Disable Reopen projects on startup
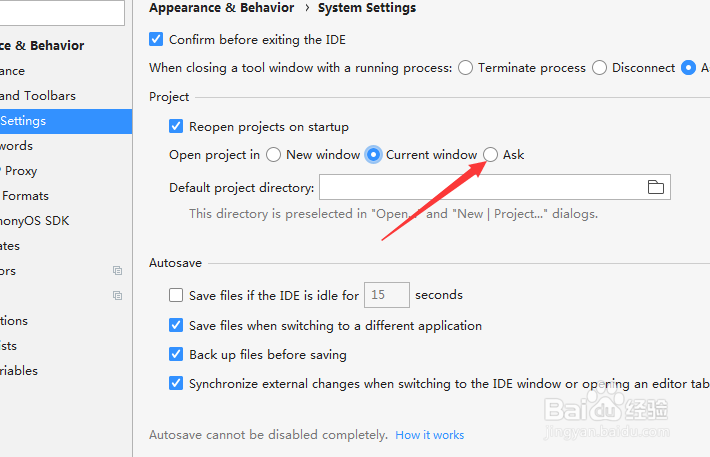The width and height of the screenshot is (710, 457). point(177,127)
